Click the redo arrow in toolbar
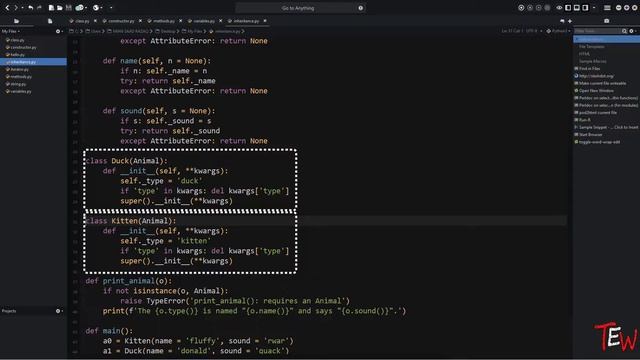Screen dimensions: 640x360 [x=39, y=8]
